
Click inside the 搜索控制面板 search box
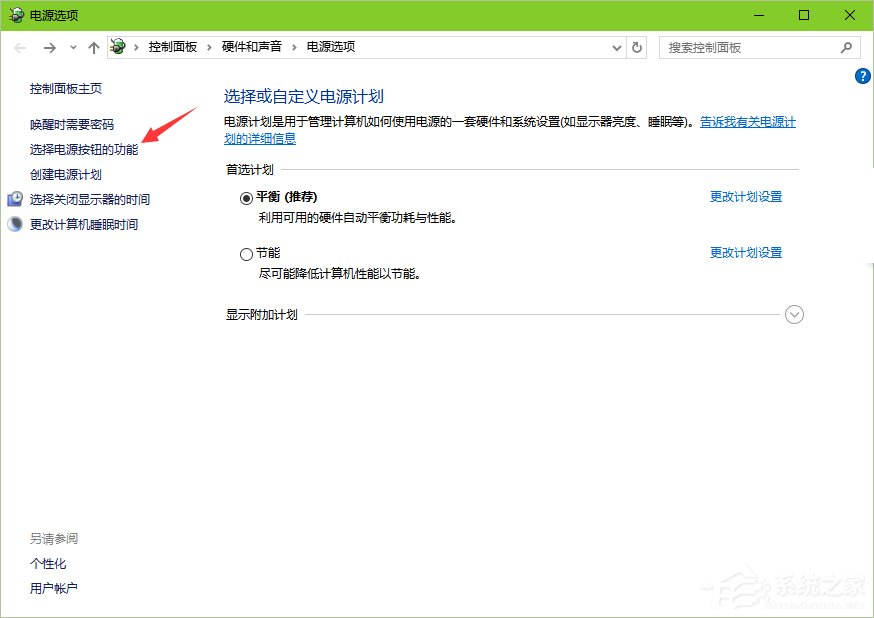[x=750, y=46]
